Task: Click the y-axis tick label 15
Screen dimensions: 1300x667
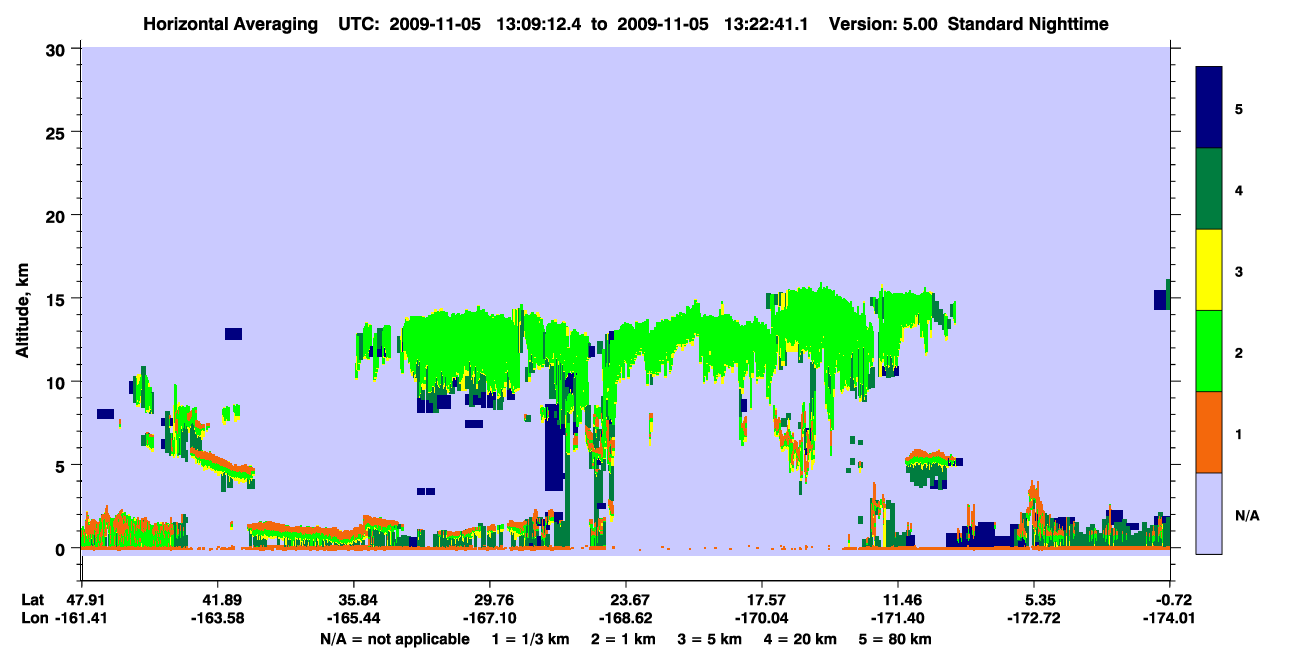Action: pyautogui.click(x=56, y=298)
